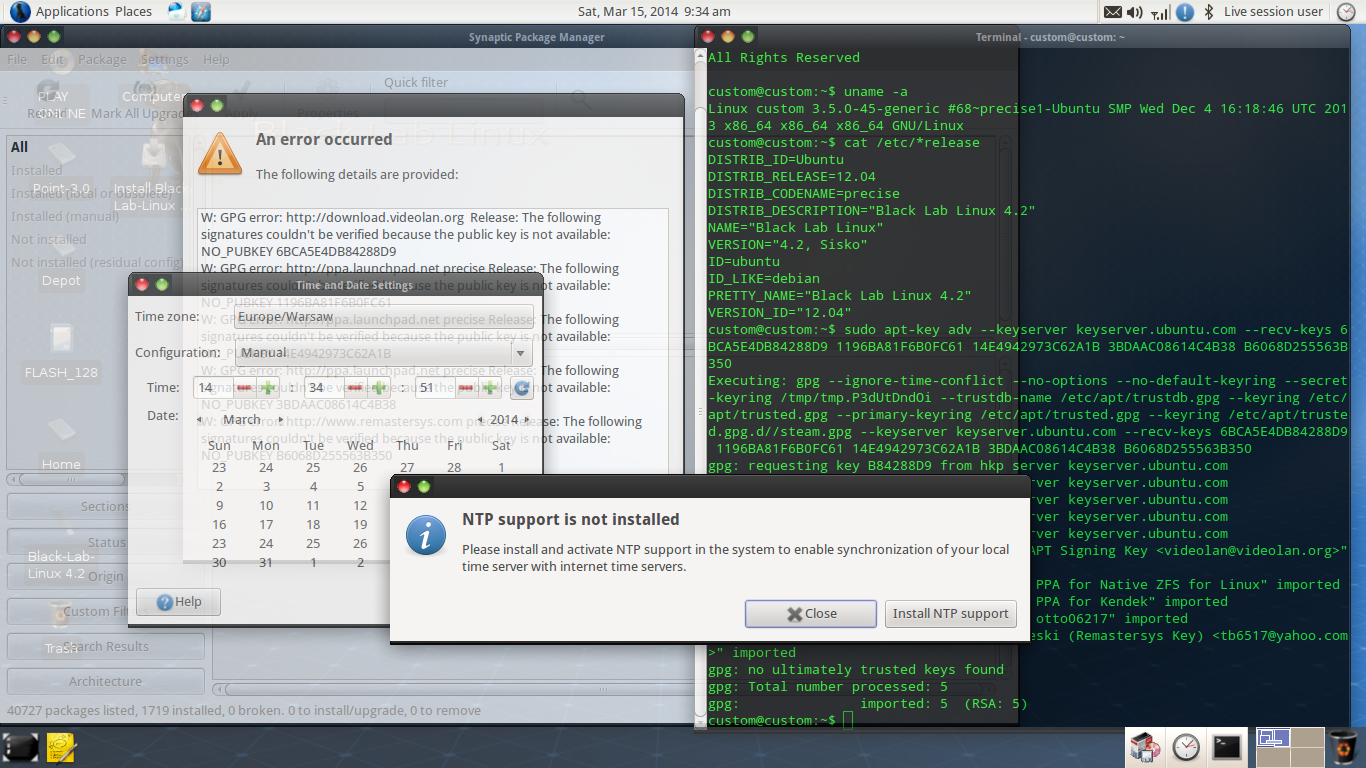
Task: Open the Applications menu logo
Action: pyautogui.click(x=20, y=12)
